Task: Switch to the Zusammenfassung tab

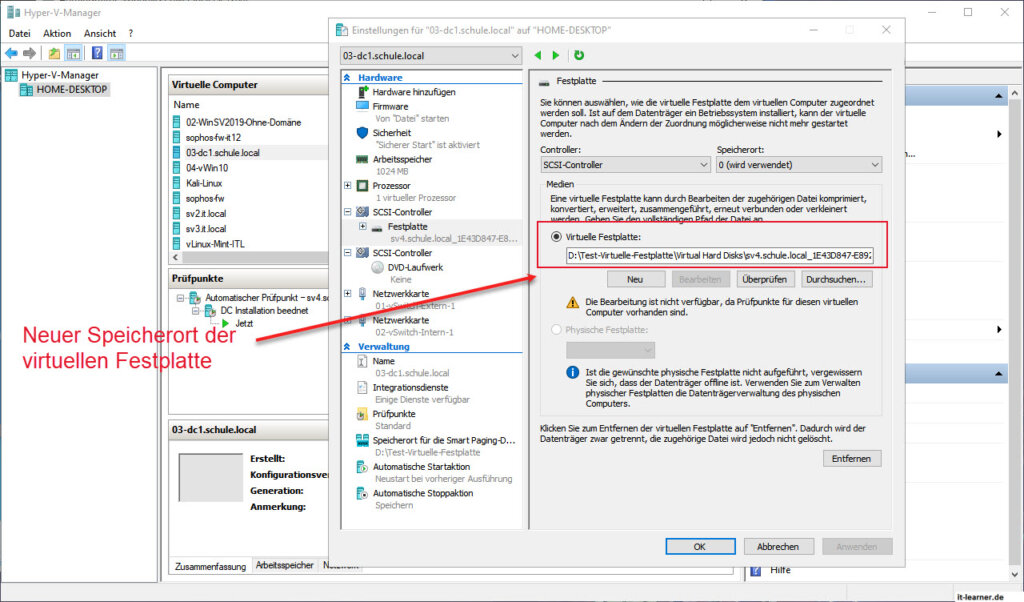Action: coord(210,567)
